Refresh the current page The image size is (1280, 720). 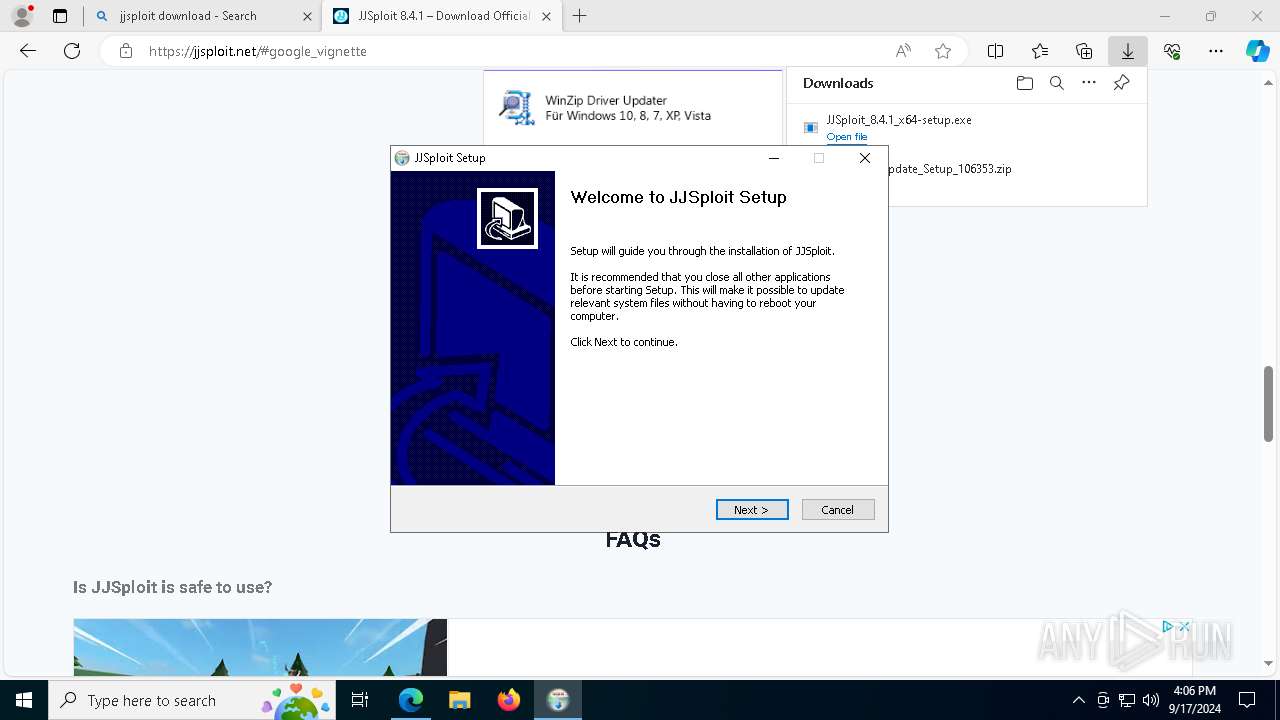coord(72,51)
